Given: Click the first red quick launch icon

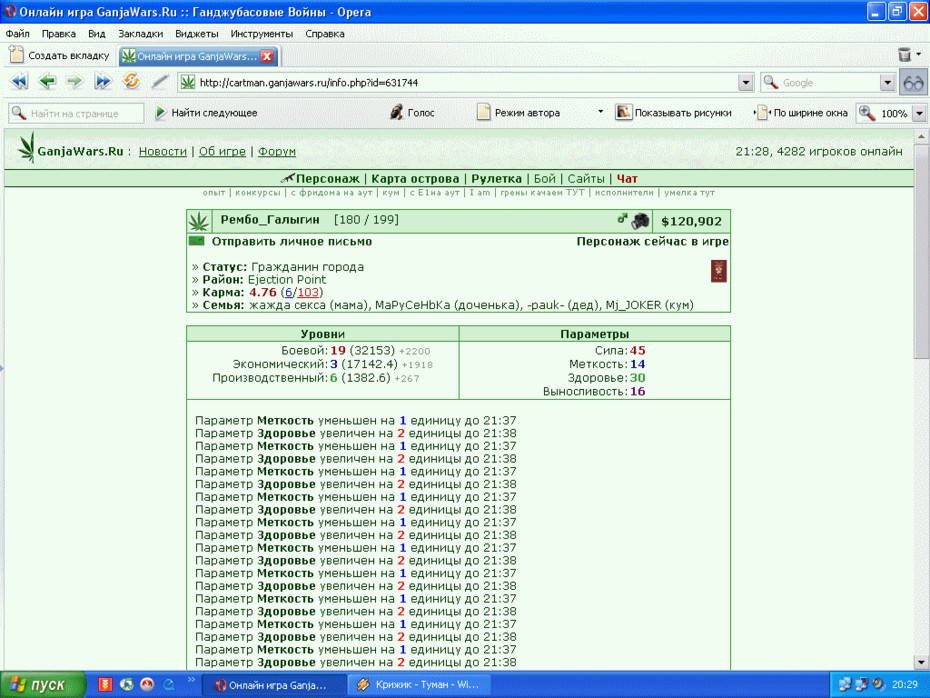Looking at the screenshot, I should (105, 684).
